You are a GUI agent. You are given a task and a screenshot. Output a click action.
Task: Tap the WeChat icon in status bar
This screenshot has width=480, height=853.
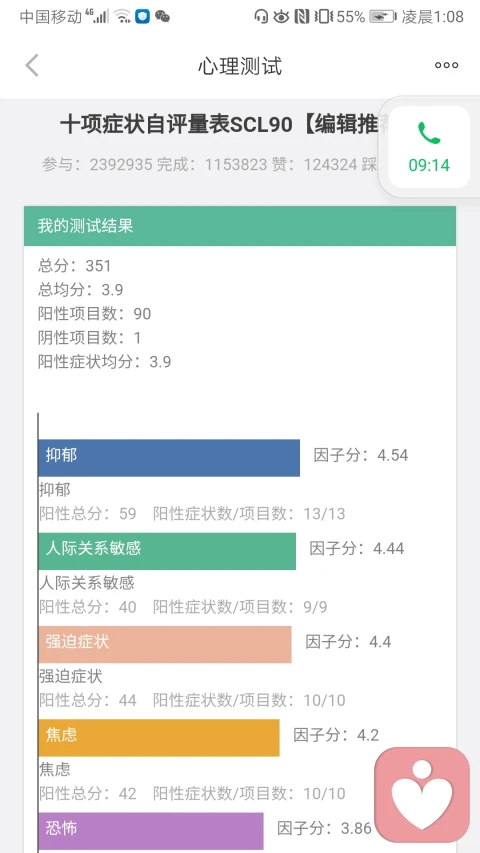[x=162, y=17]
